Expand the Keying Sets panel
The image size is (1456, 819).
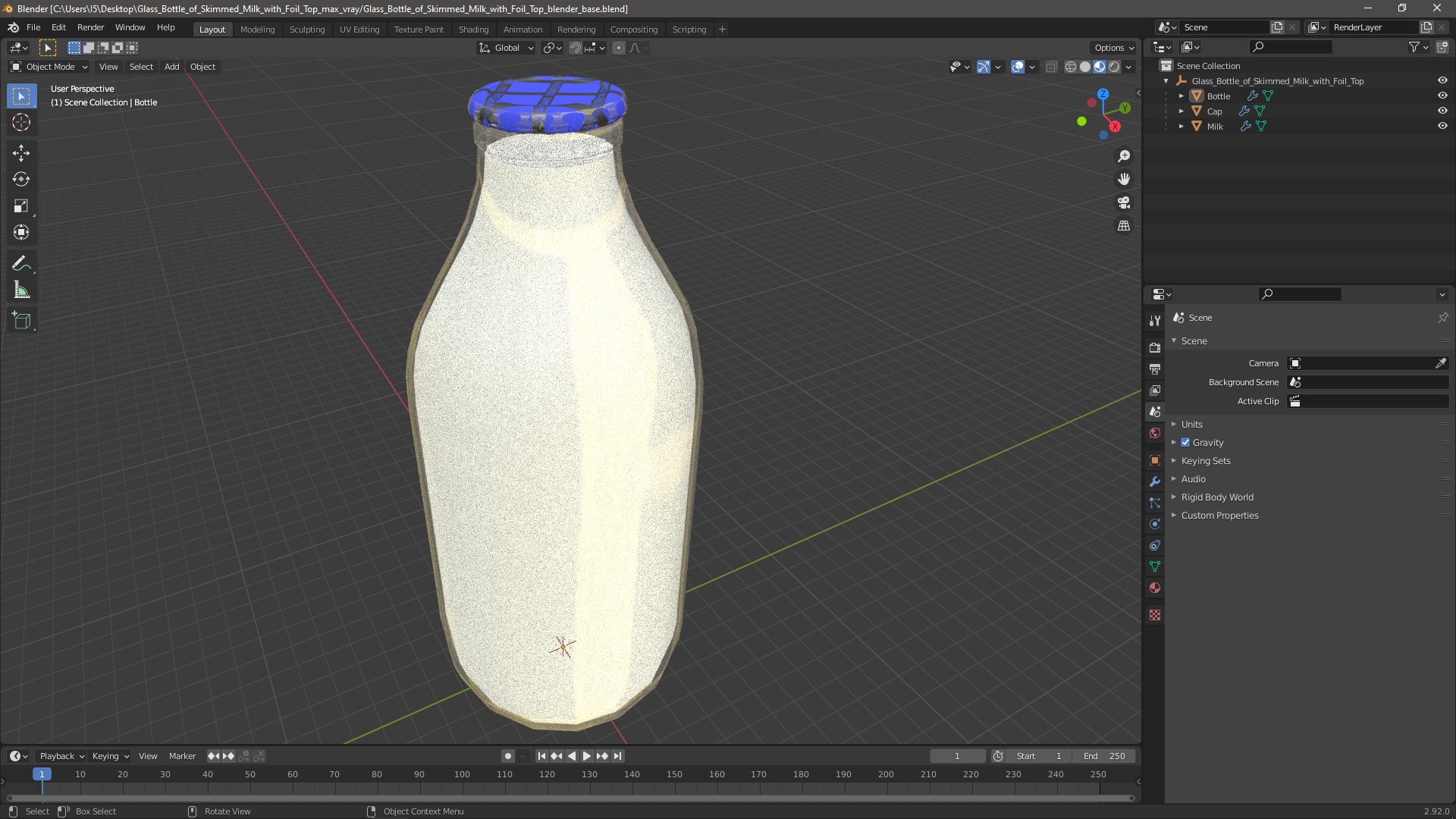pos(1205,460)
